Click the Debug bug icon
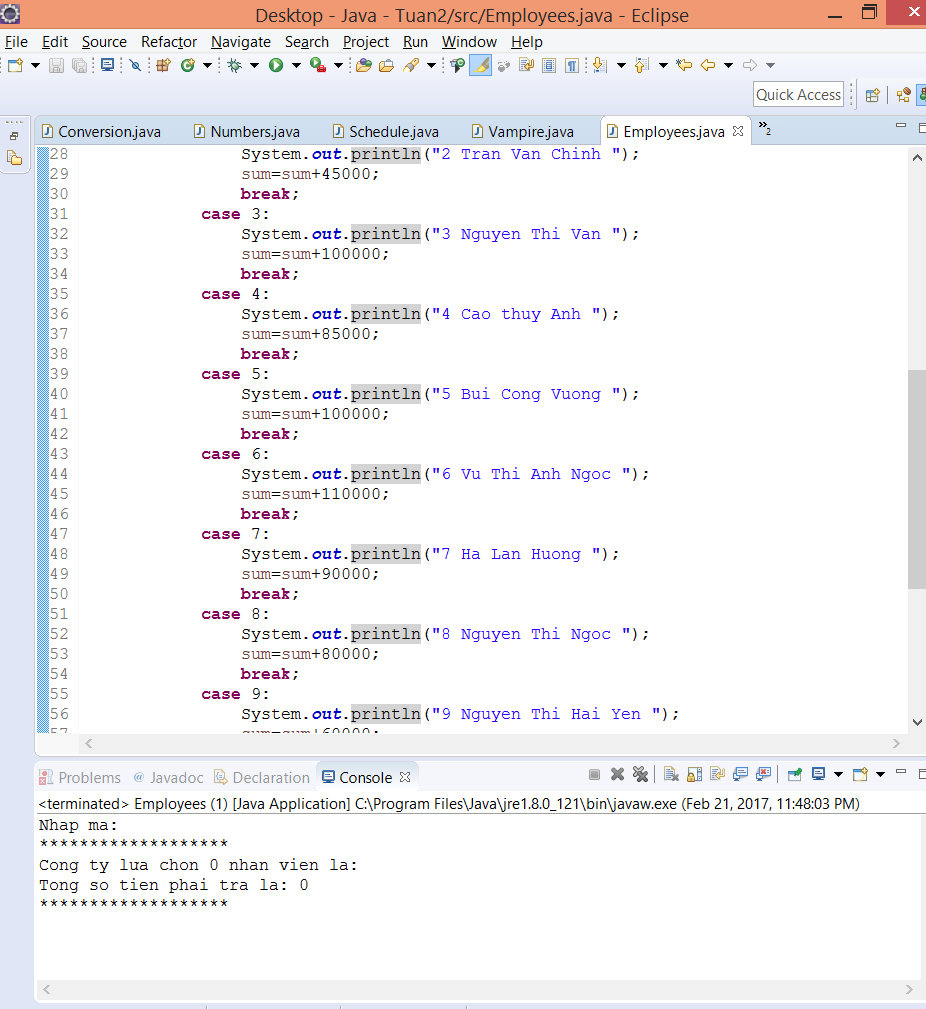 [234, 65]
